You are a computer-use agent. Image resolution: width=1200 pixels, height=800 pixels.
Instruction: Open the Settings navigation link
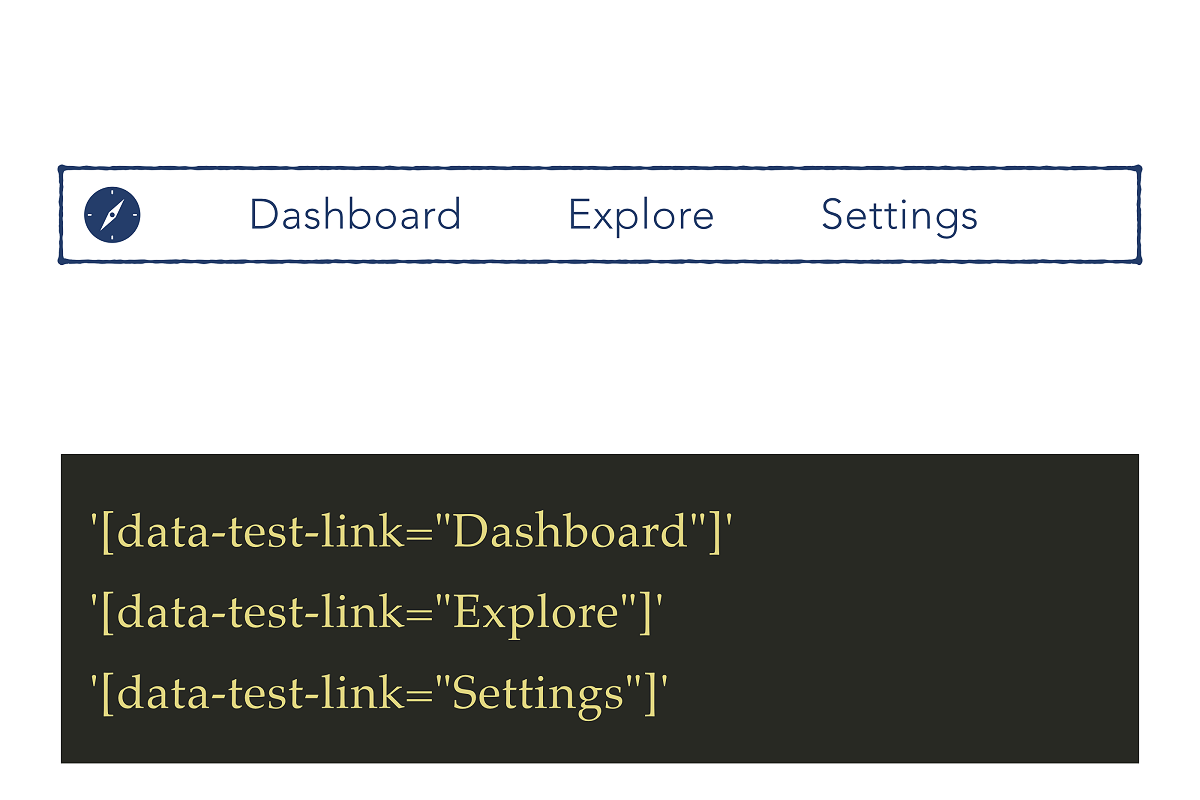(x=899, y=216)
